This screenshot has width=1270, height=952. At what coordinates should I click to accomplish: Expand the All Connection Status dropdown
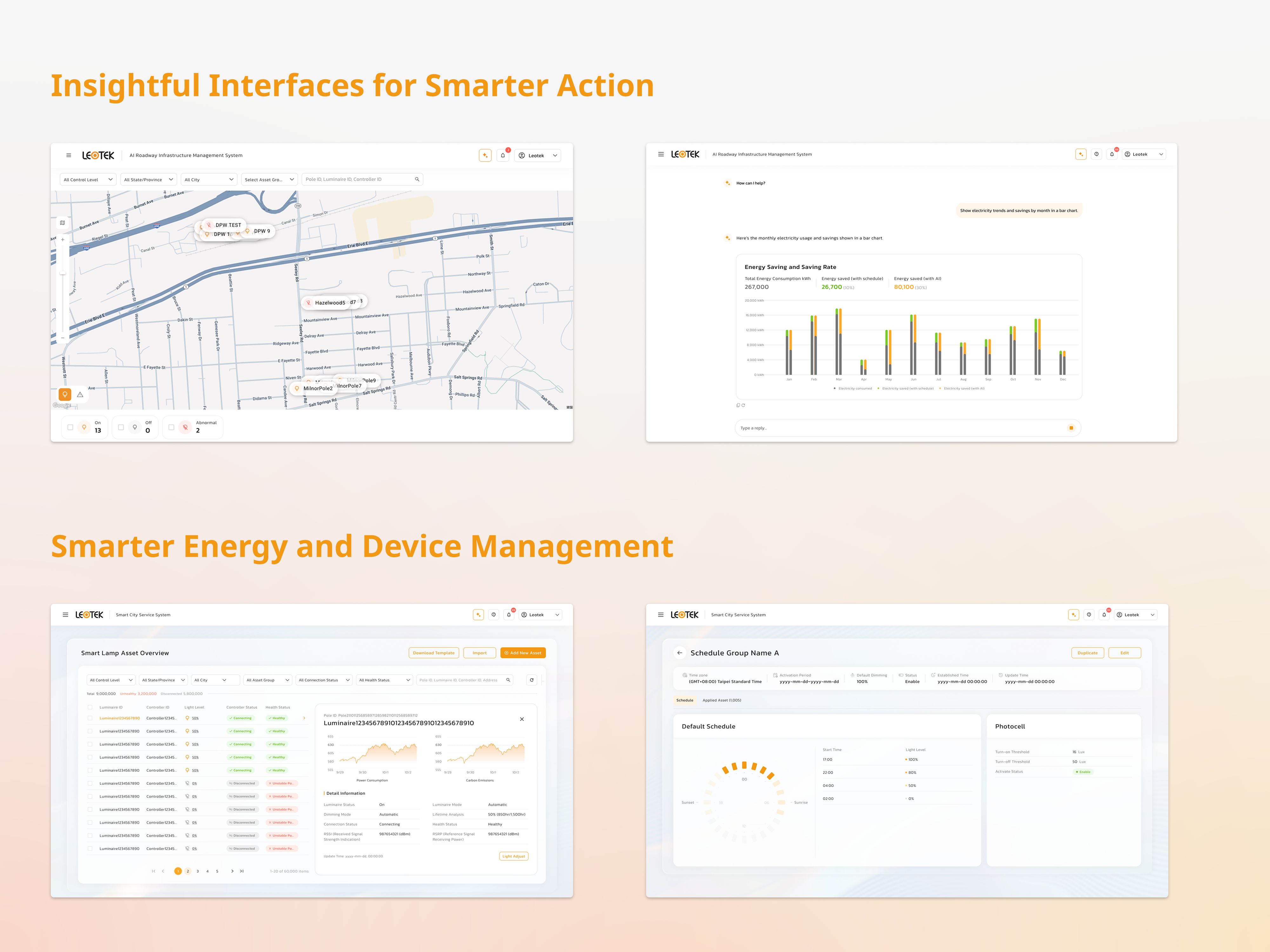point(324,680)
